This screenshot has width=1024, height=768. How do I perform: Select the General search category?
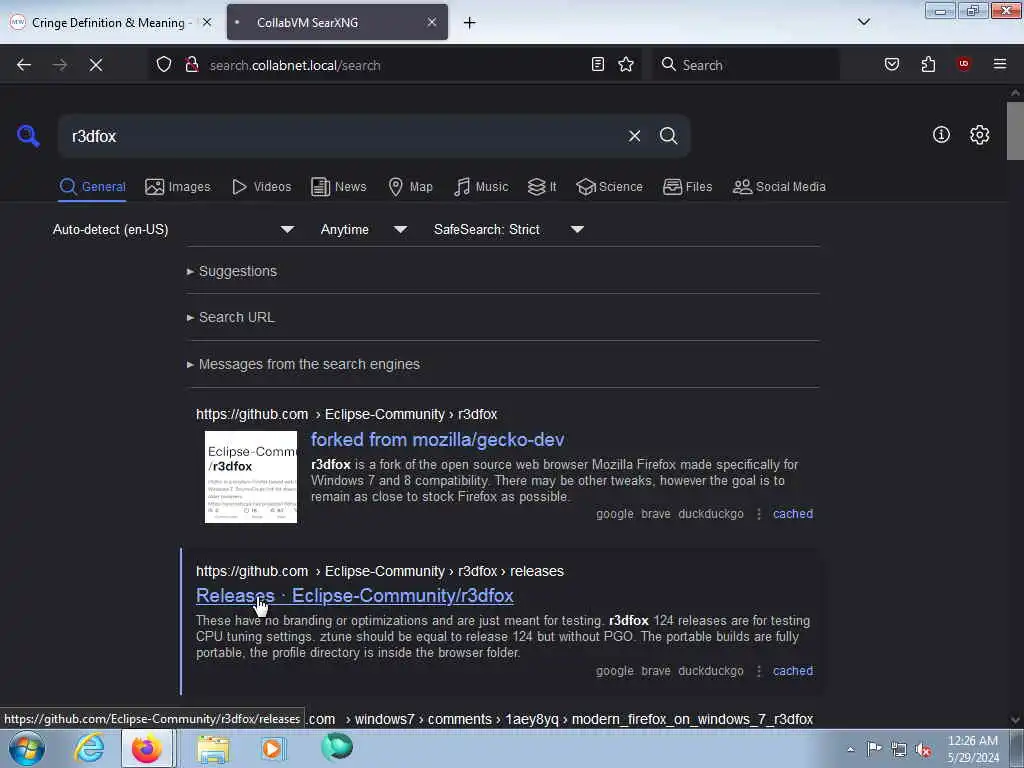tap(93, 187)
